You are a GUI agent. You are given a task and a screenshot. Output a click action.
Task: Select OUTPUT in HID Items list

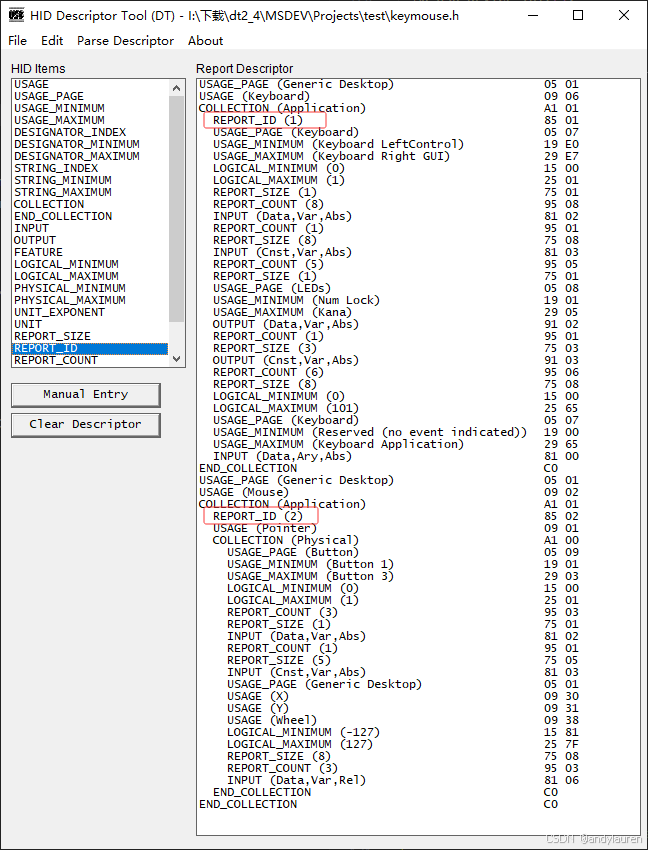pyautogui.click(x=89, y=240)
